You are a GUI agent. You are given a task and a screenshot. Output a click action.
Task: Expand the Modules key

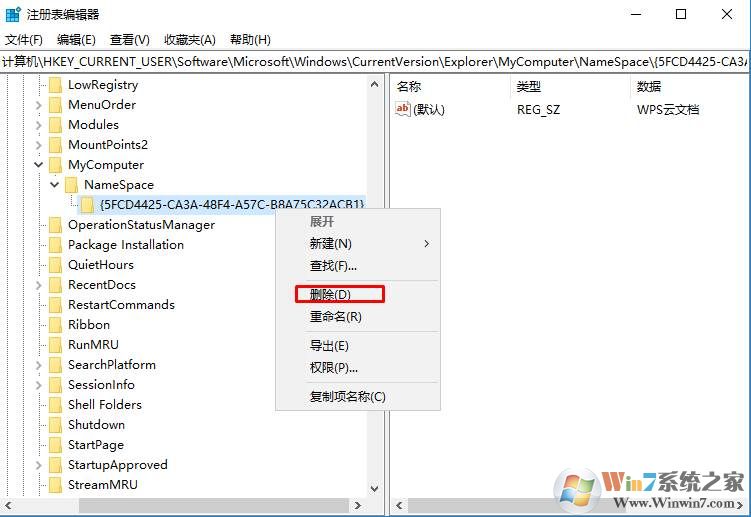39,125
